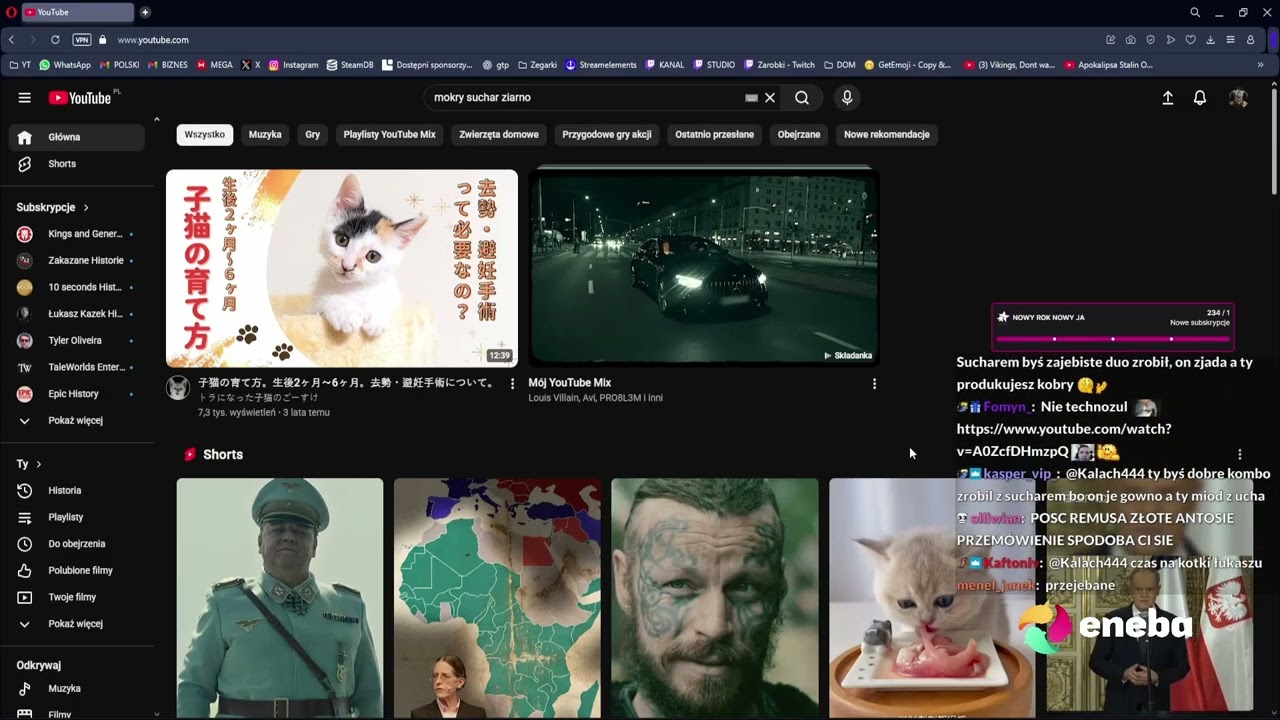Open Opera Easy Setup sliders icon
The image size is (1280, 720).
(1230, 40)
